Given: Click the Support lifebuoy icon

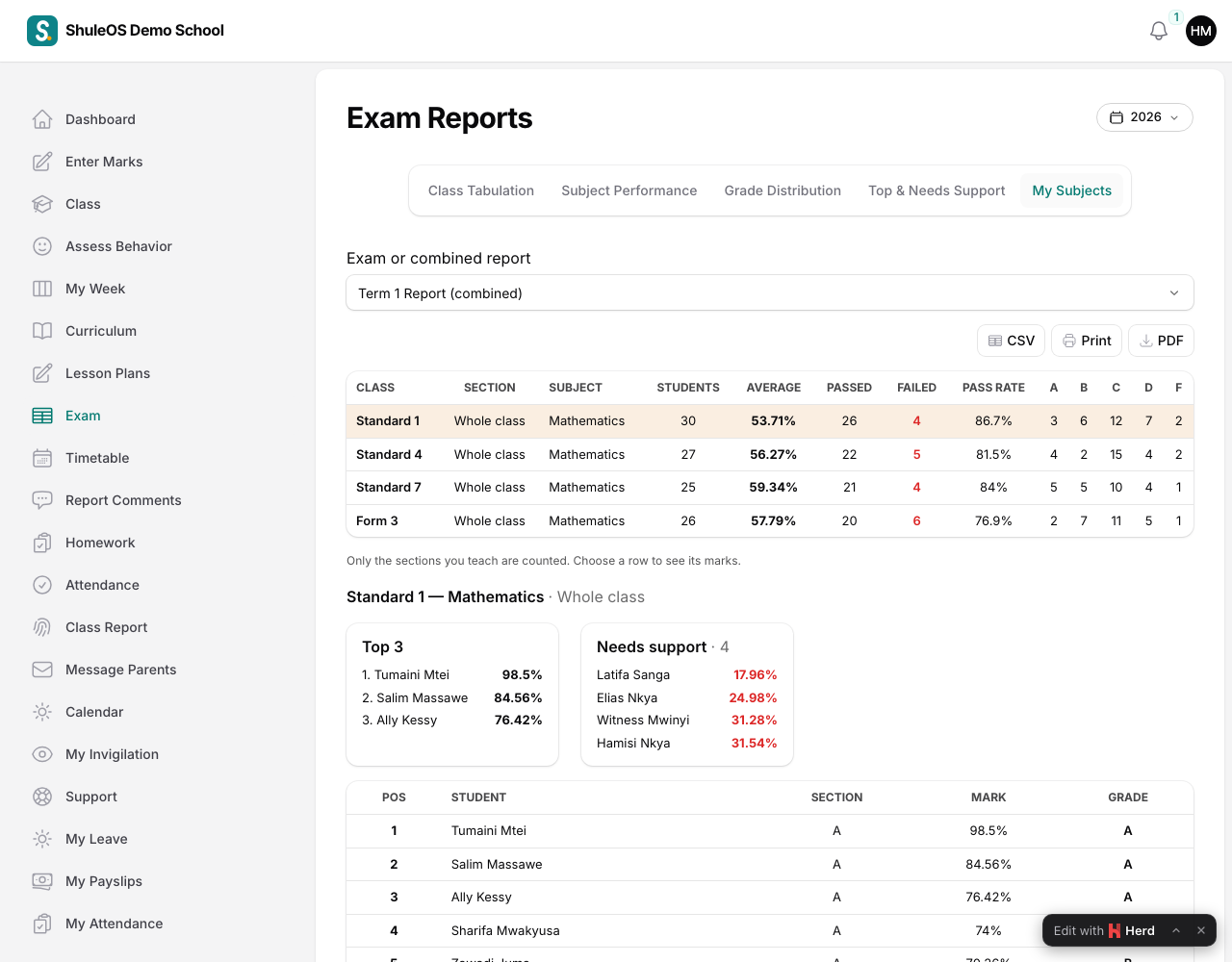Looking at the screenshot, I should (42, 797).
